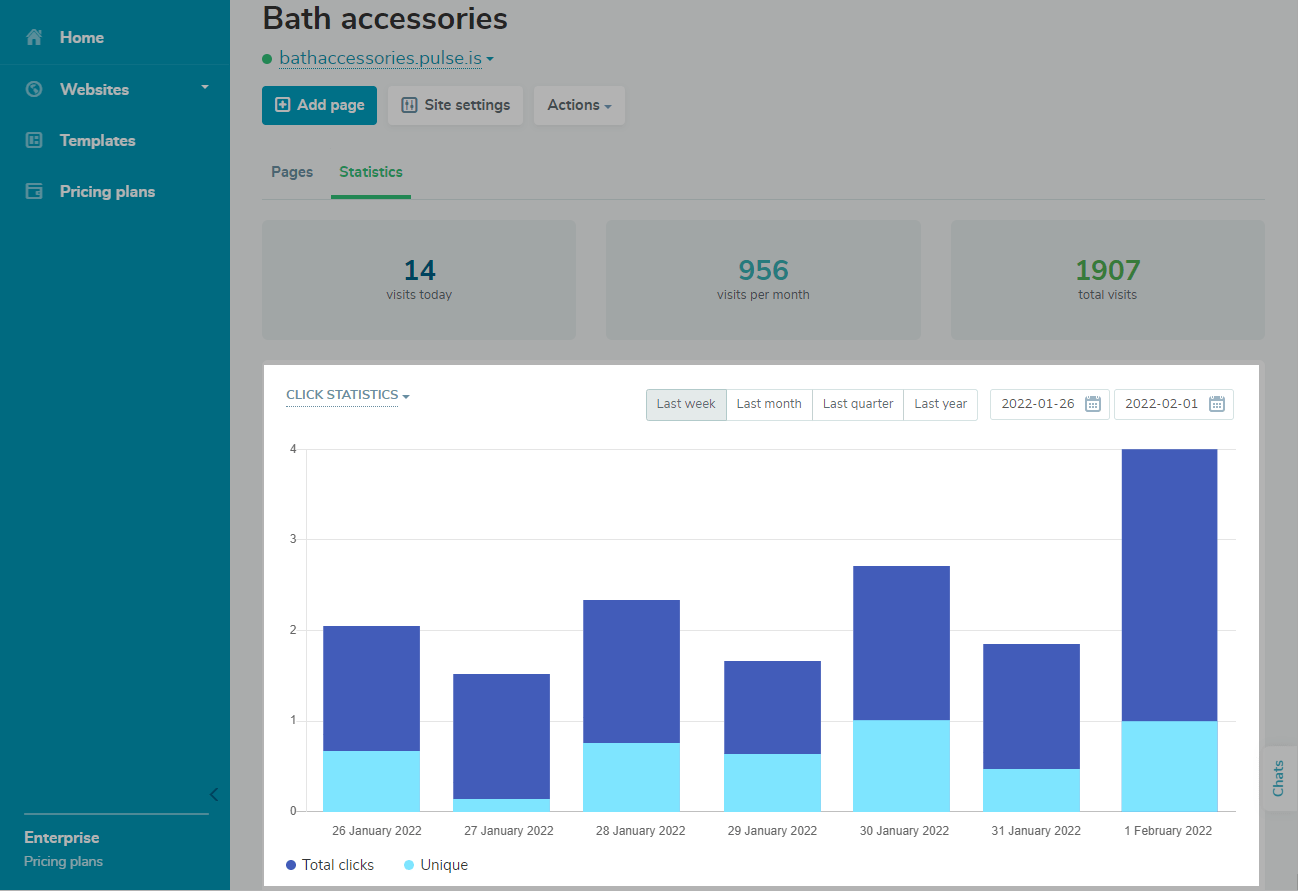
Task: Click the Websites globe icon
Action: [34, 89]
